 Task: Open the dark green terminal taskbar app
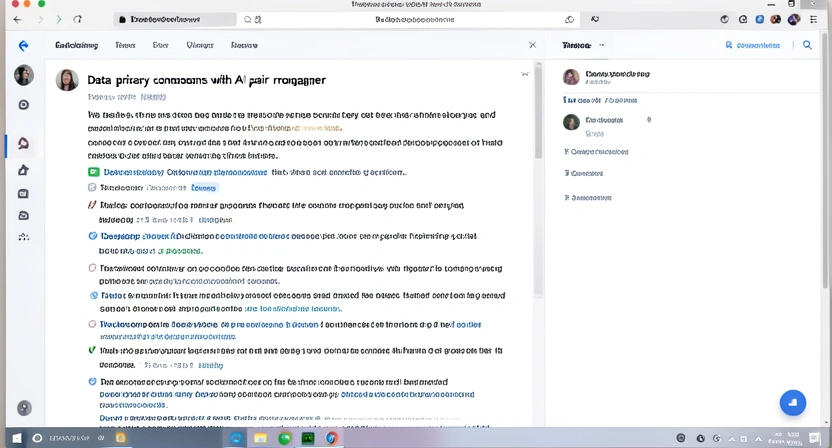[308, 438]
